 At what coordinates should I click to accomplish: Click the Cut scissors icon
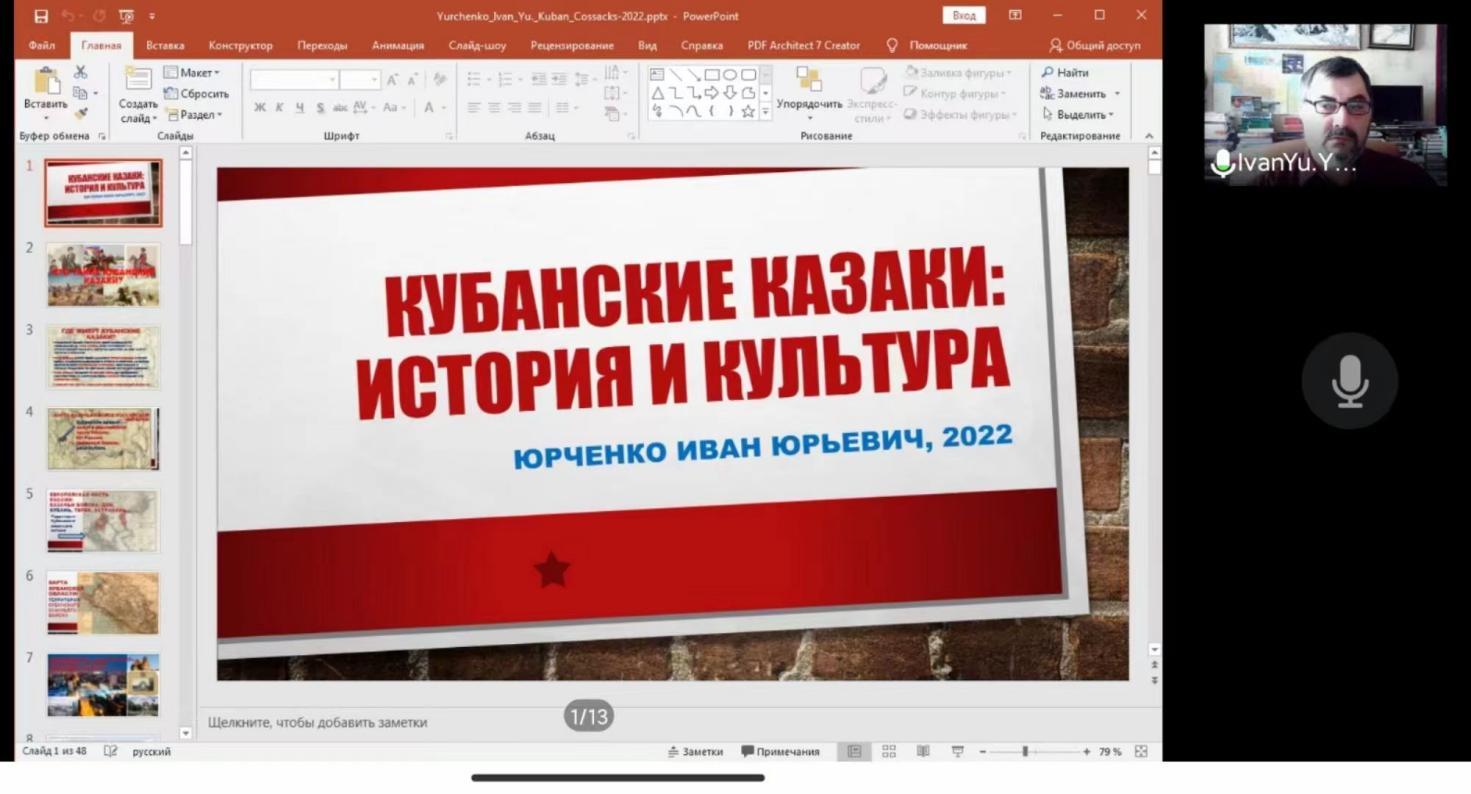click(x=81, y=72)
